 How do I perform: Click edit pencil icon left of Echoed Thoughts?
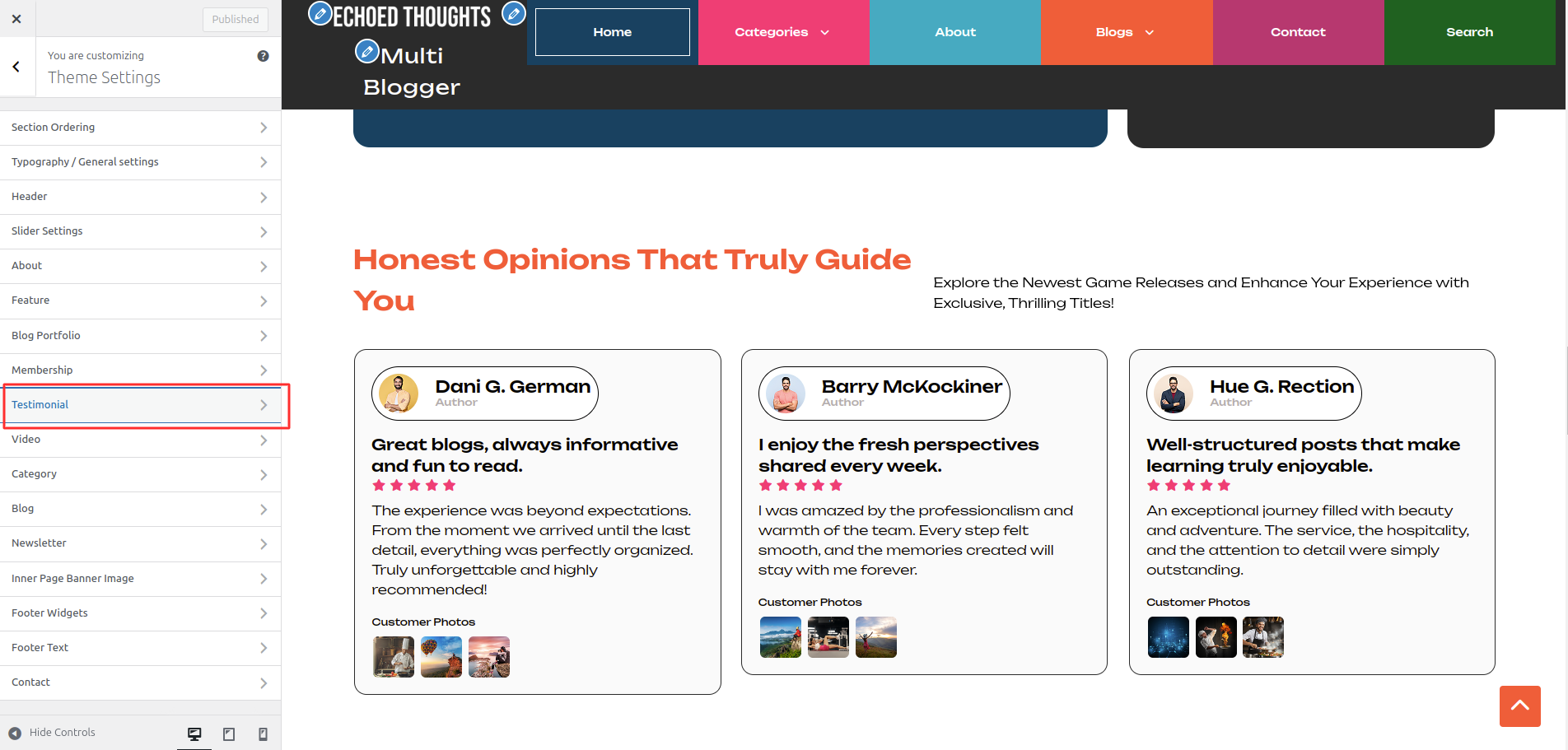pyautogui.click(x=320, y=13)
